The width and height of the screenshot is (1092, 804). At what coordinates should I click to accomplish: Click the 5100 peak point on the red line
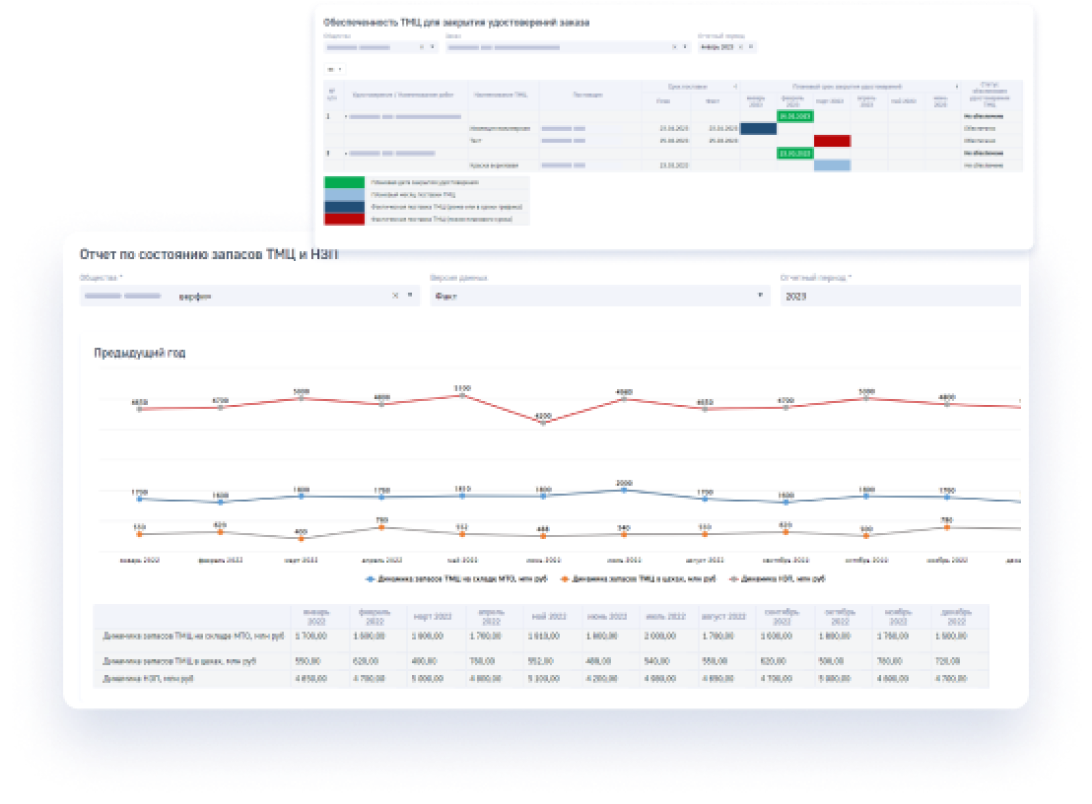(x=462, y=395)
